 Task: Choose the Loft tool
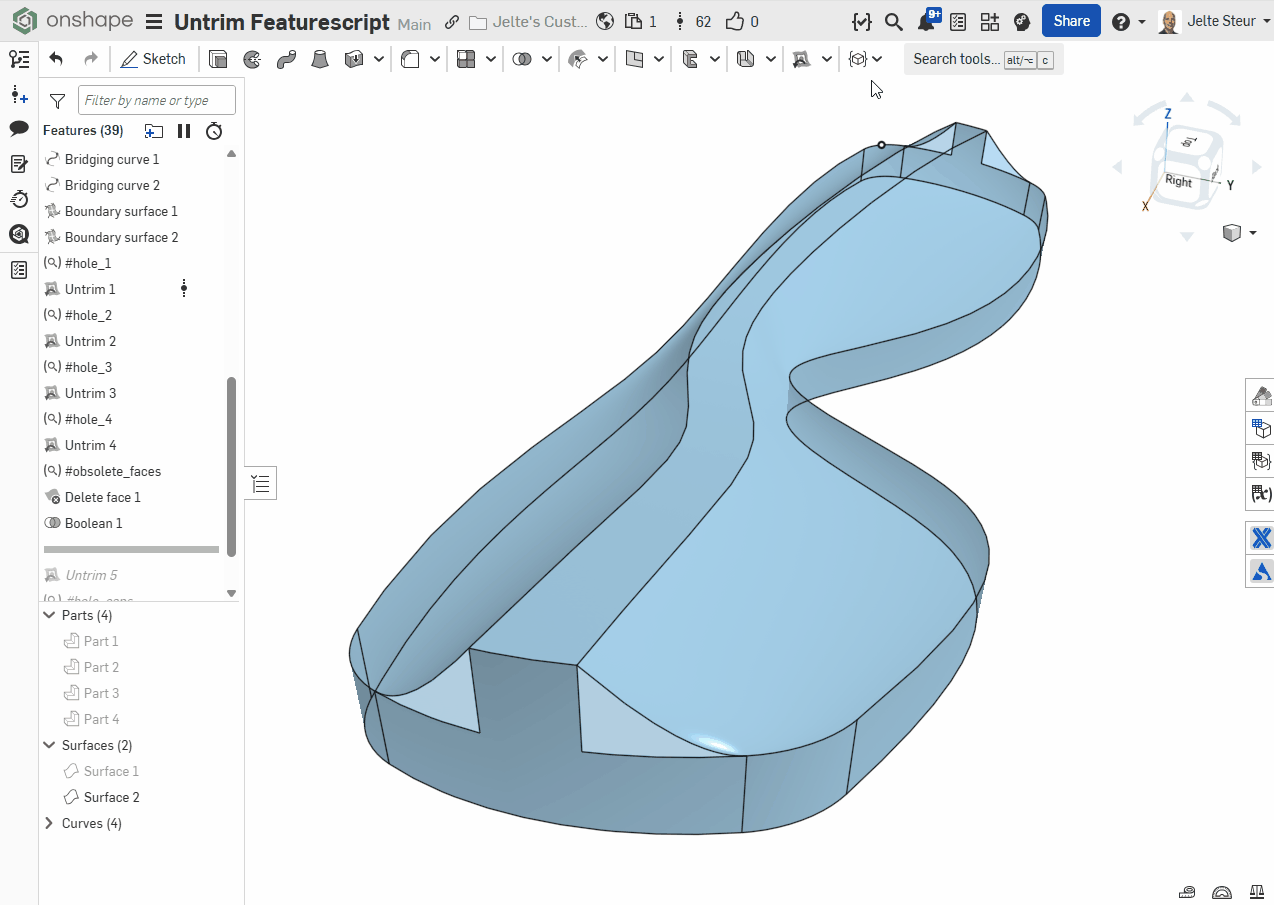[319, 60]
